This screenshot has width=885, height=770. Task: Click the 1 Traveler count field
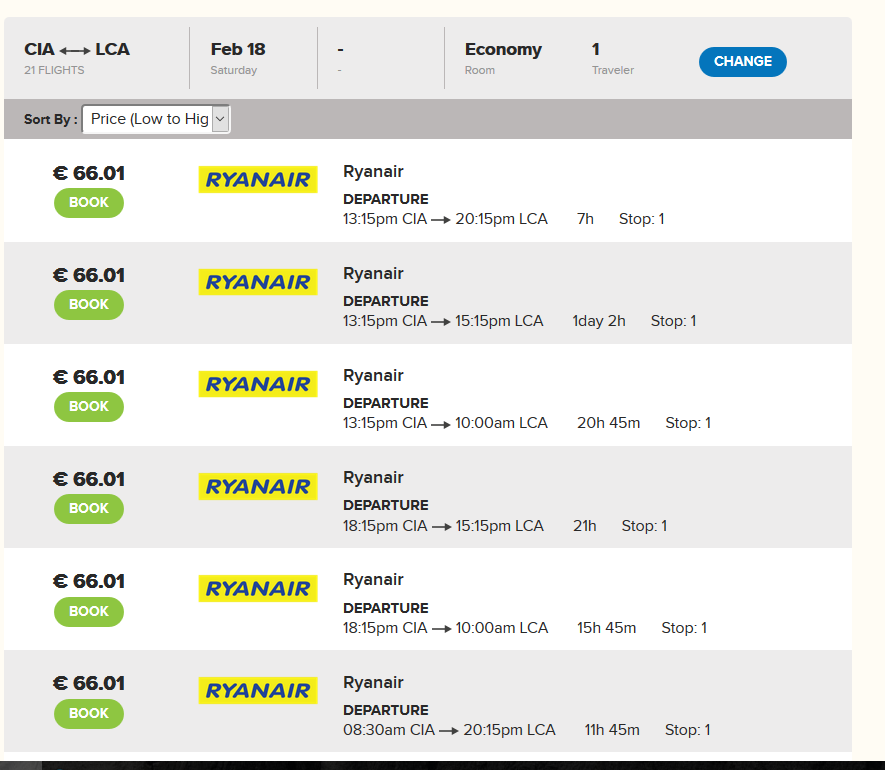pos(612,58)
